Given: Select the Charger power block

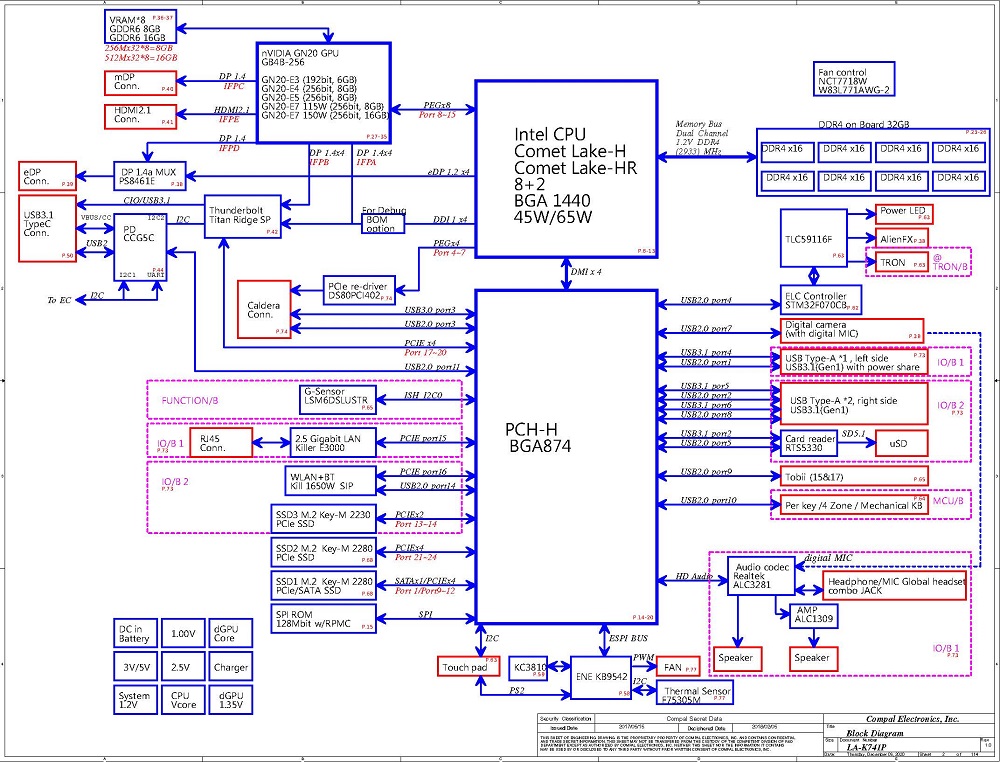Looking at the screenshot, I should pos(230,667).
